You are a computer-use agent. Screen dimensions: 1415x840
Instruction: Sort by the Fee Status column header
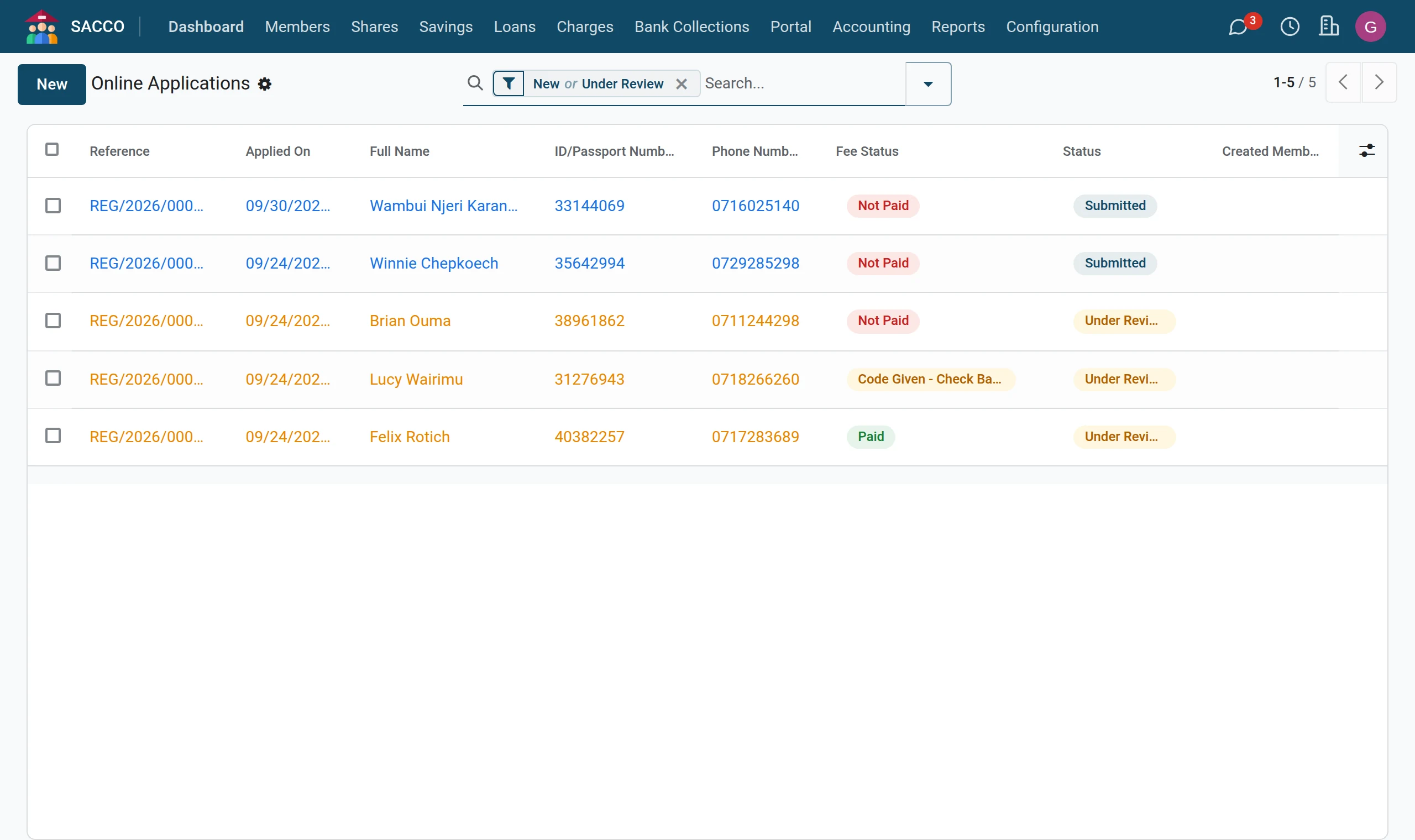867,151
